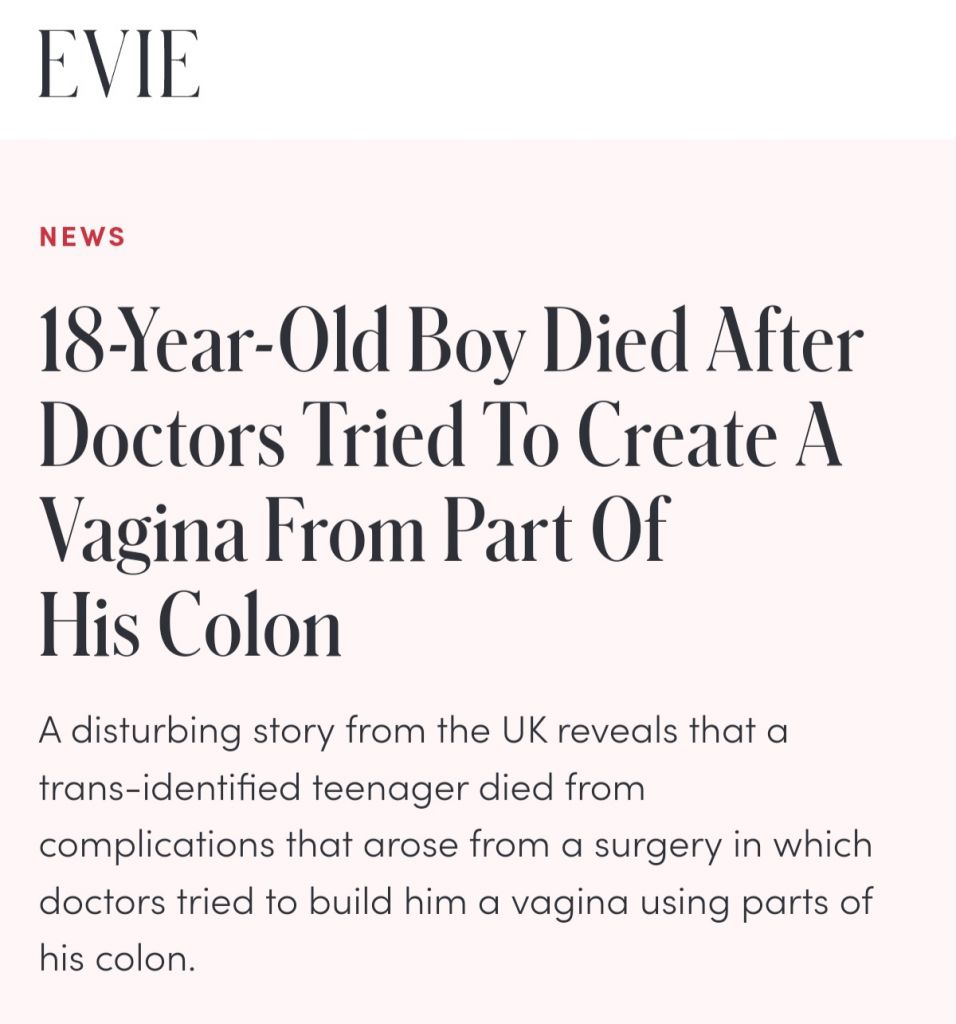
Task: Click summary line starting 'doctors tried to build'
Action: click(x=456, y=903)
